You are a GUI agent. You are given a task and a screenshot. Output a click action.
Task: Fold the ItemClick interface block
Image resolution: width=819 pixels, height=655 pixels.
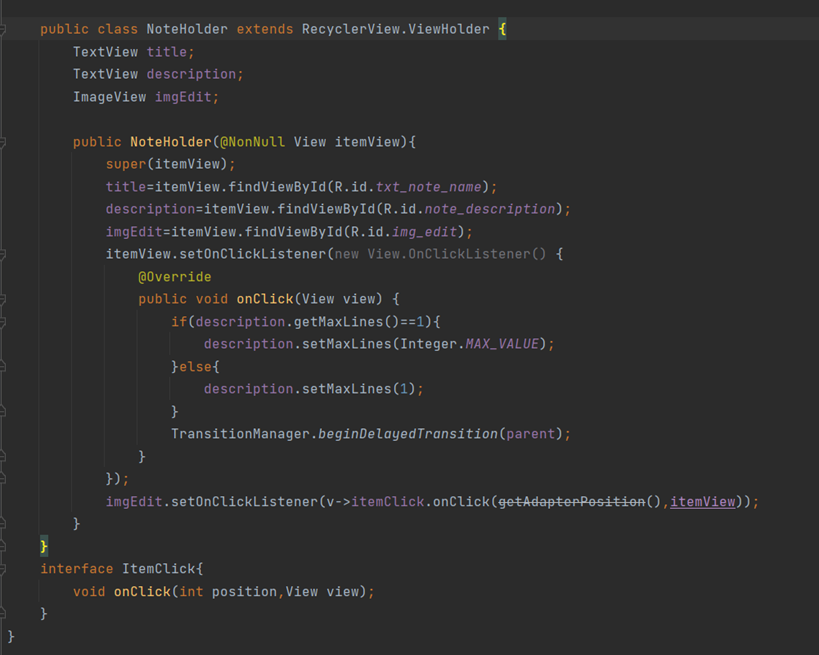pos(3,569)
